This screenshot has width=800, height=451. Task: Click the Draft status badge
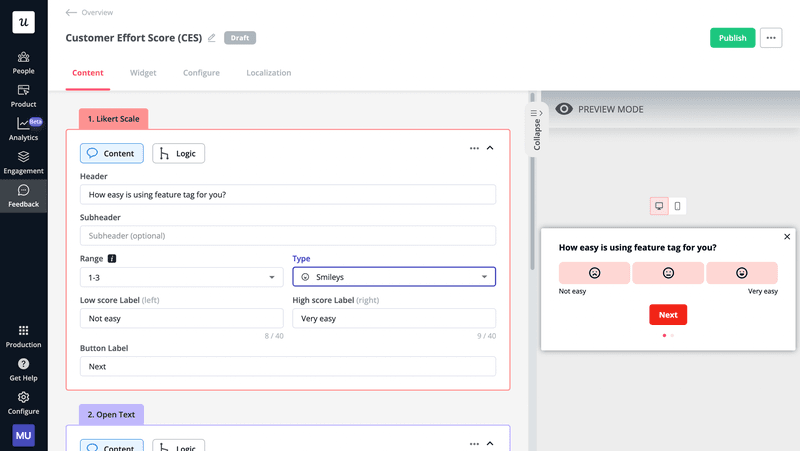(x=240, y=38)
